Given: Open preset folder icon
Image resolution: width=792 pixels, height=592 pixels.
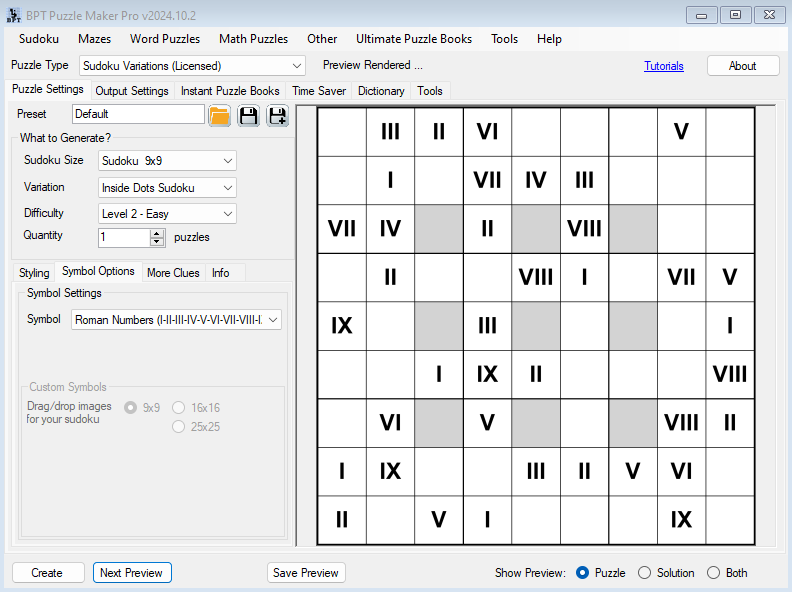Looking at the screenshot, I should [x=220, y=115].
